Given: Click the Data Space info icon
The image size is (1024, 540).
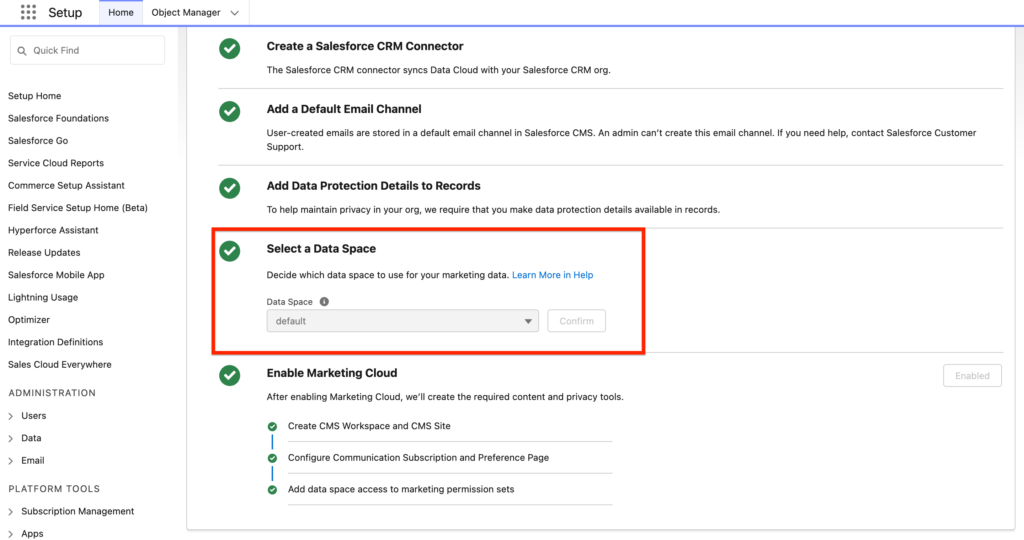Looking at the screenshot, I should coord(324,301).
